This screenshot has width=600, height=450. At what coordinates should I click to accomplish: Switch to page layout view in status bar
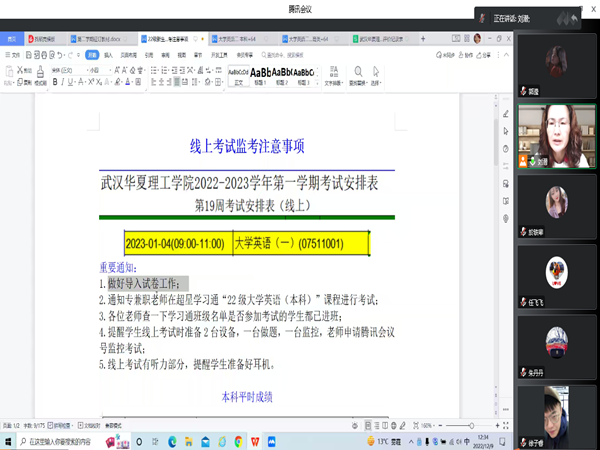368,426
